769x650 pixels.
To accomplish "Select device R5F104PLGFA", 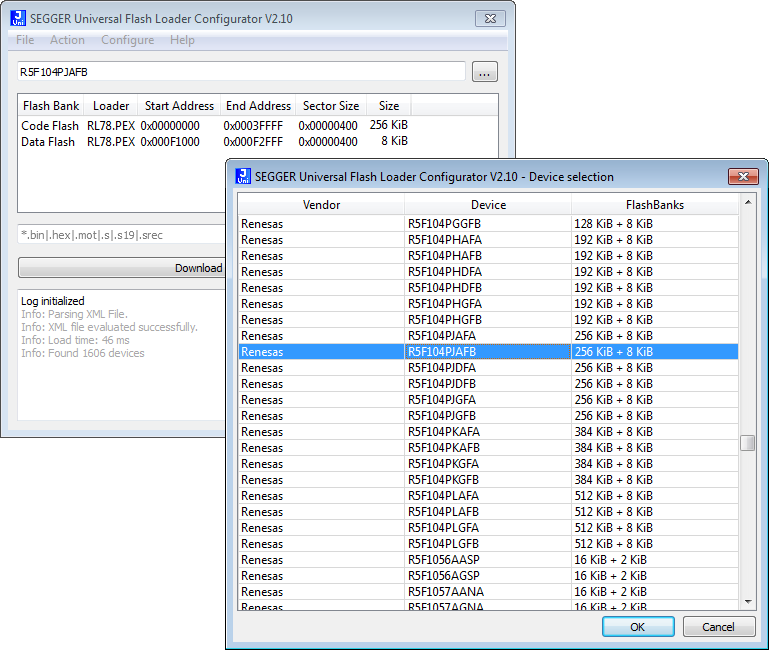I will tap(488, 528).
